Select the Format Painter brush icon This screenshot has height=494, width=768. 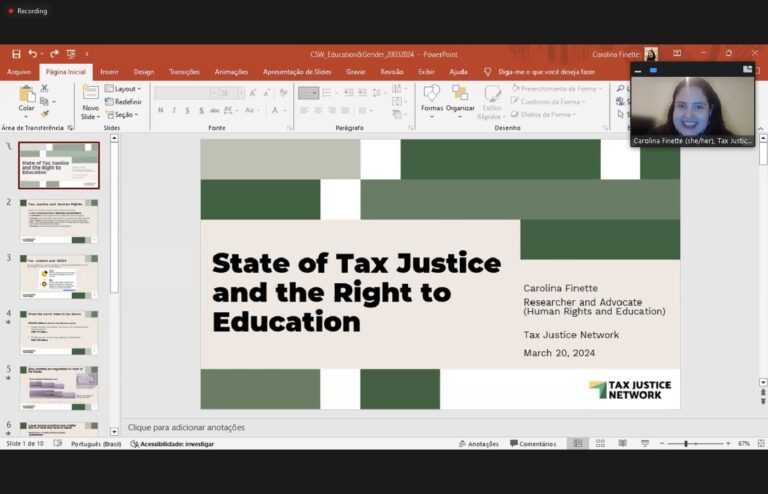point(45,114)
